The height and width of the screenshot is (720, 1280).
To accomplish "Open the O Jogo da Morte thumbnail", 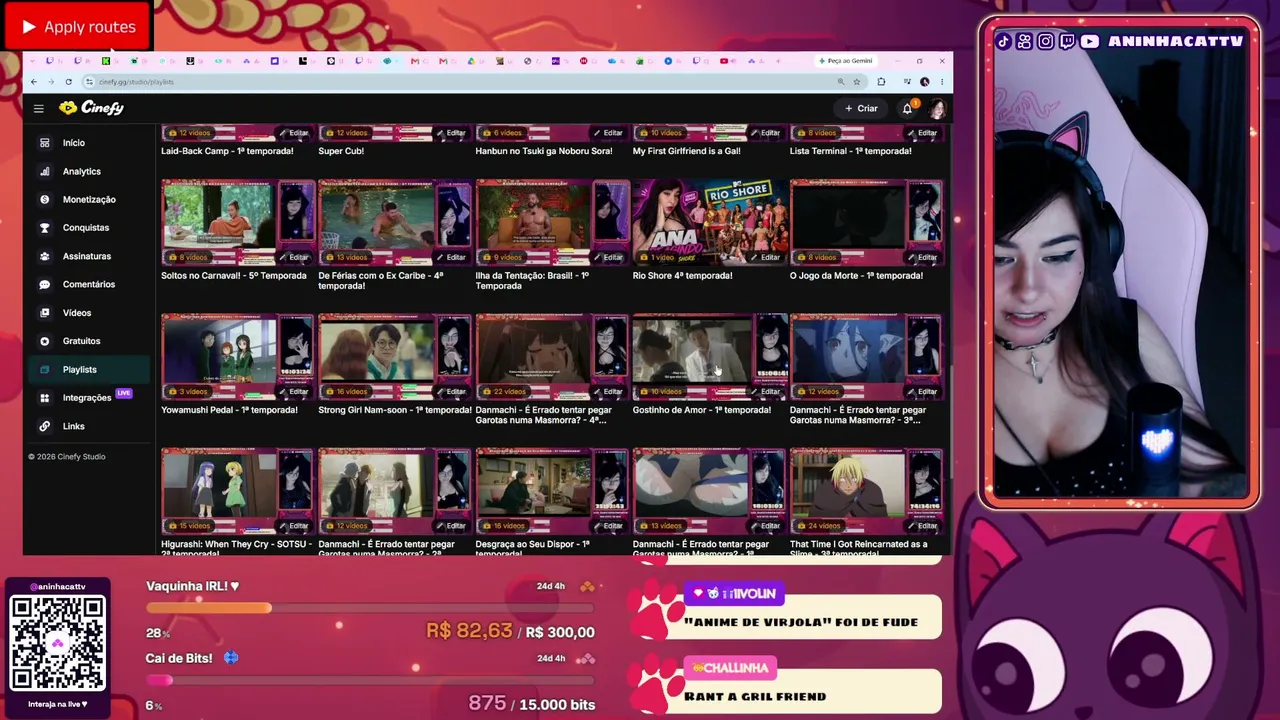I will [866, 223].
